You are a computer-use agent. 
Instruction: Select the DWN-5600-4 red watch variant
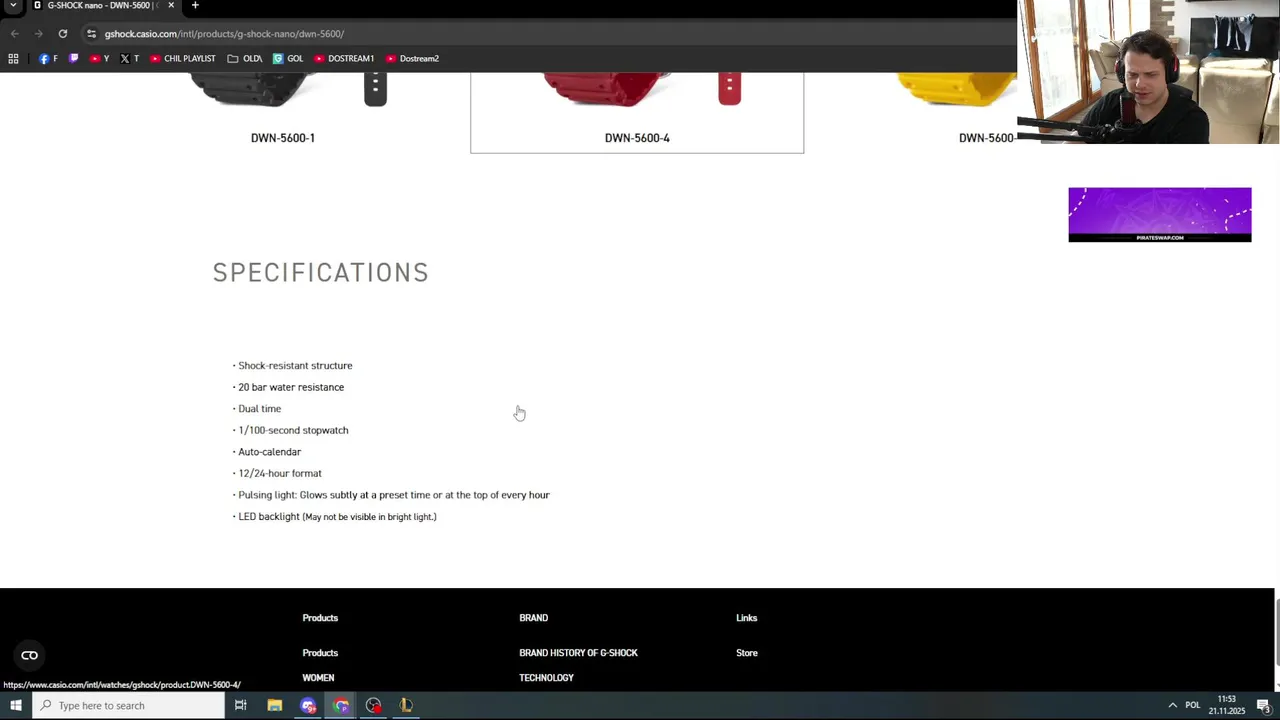[637, 112]
